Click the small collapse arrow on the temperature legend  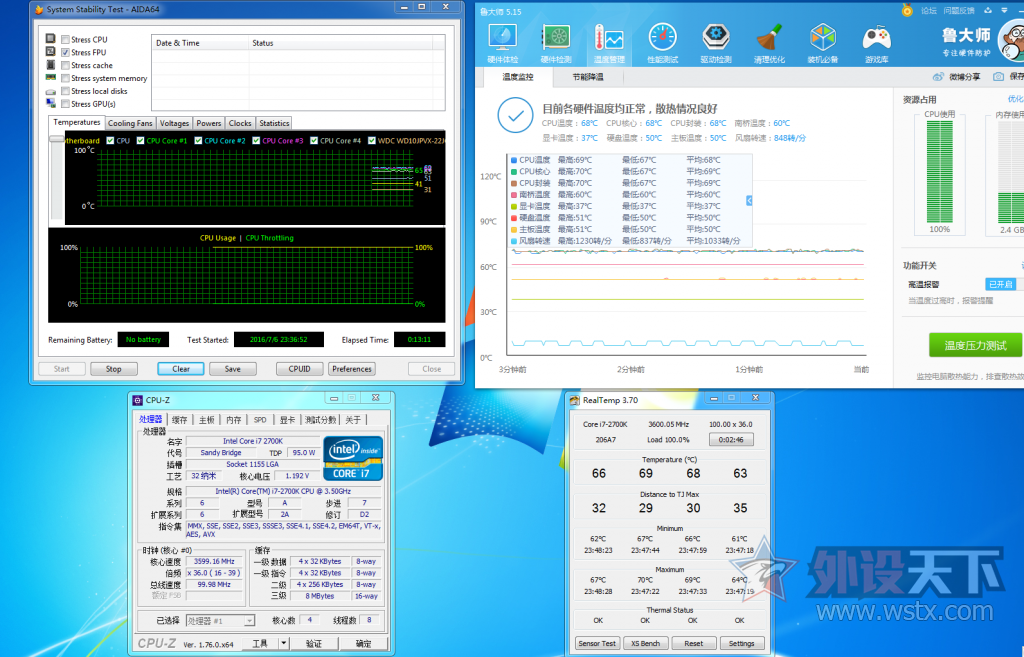pos(749,200)
